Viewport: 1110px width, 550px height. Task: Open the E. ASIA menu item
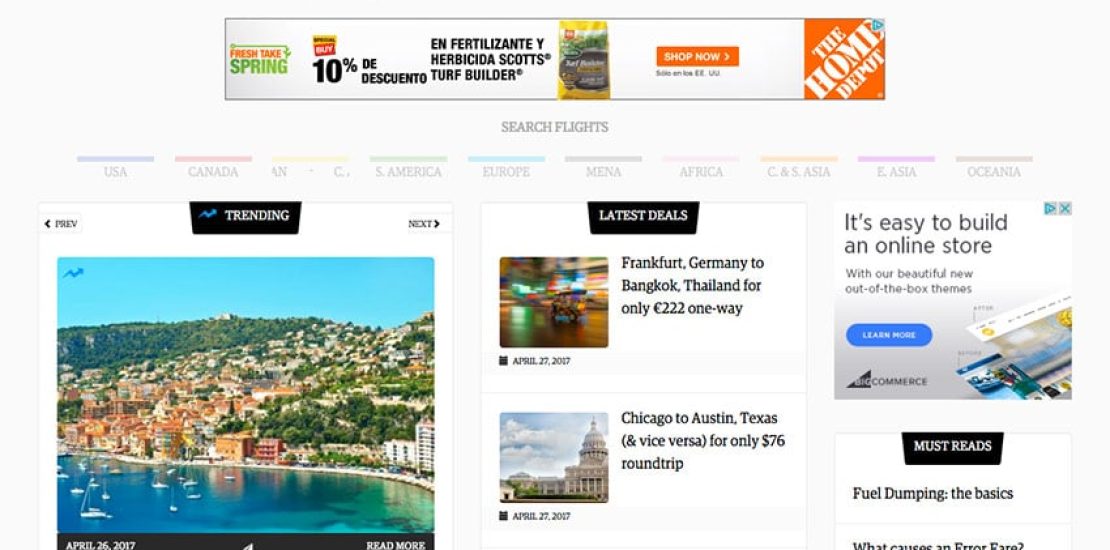pyautogui.click(x=896, y=172)
